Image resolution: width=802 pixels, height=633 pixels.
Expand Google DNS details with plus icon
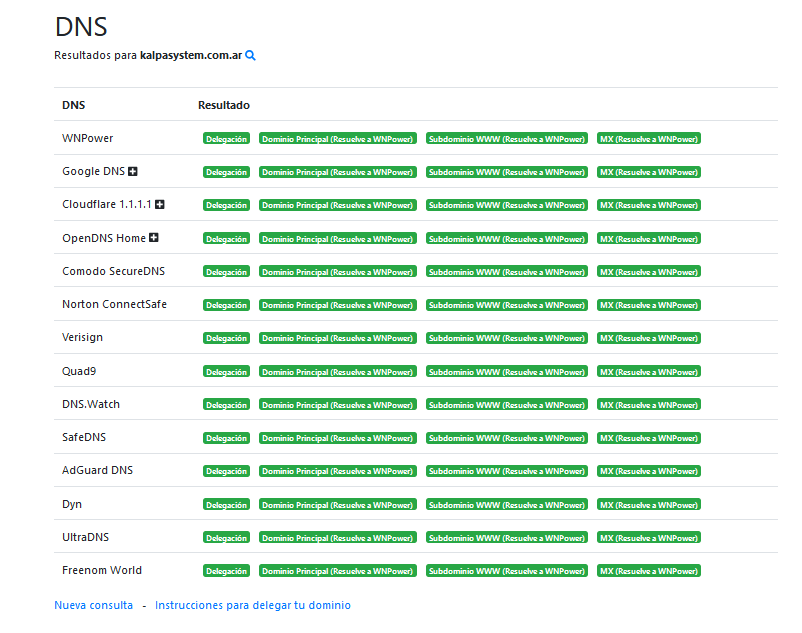point(133,171)
